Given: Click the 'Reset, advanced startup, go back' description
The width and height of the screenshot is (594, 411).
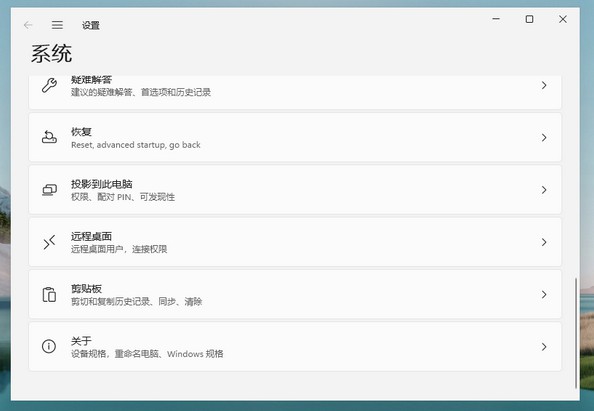Looking at the screenshot, I should point(136,145).
